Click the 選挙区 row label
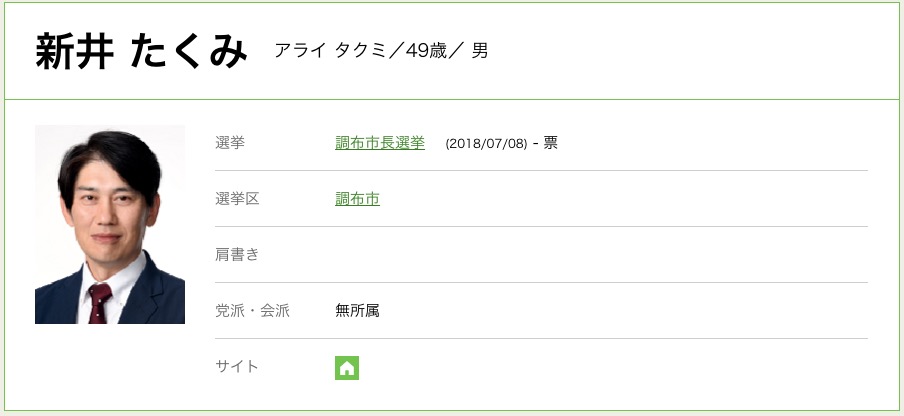 [x=237, y=199]
